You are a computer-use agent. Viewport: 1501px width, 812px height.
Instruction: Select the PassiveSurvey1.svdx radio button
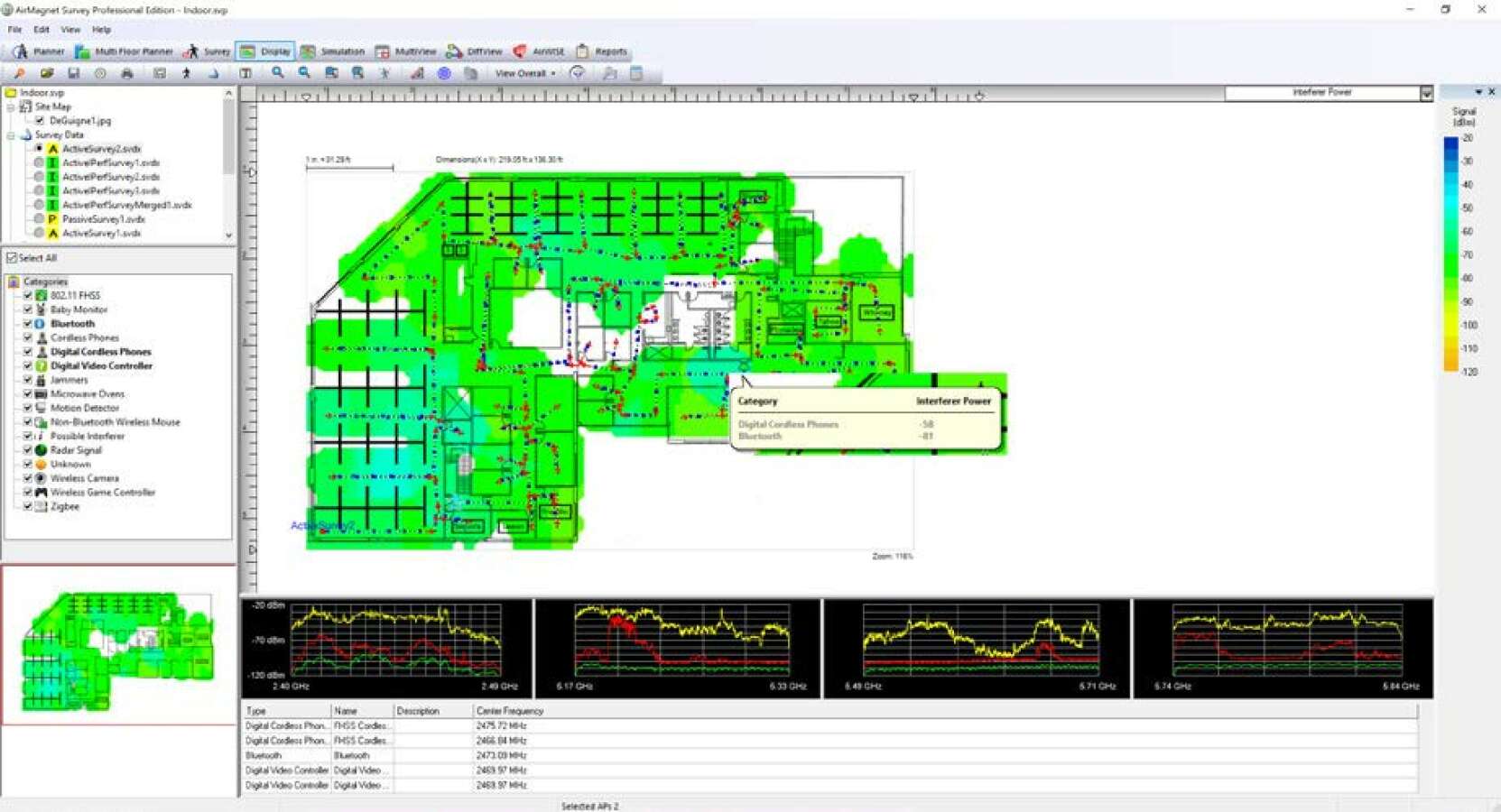click(x=39, y=219)
